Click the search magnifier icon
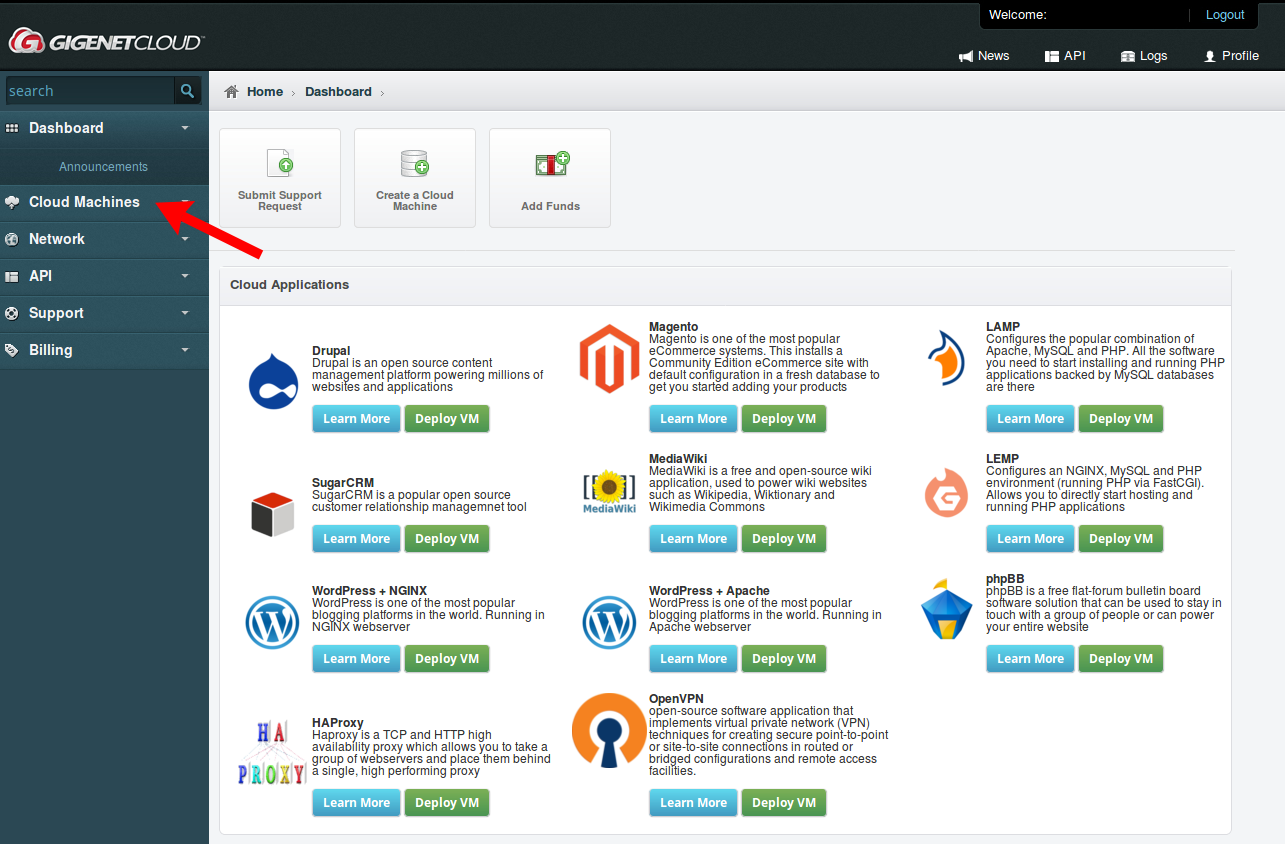Viewport: 1285px width, 844px height. 187,91
